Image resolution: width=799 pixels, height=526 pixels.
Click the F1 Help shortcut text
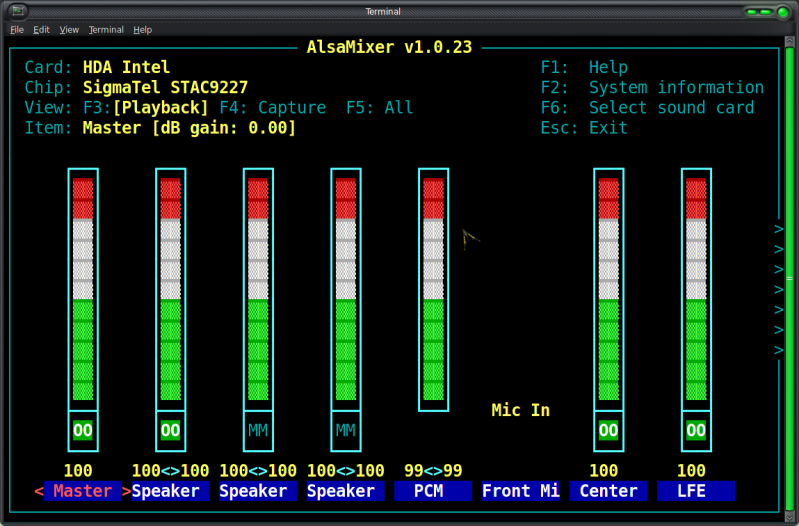pos(584,67)
